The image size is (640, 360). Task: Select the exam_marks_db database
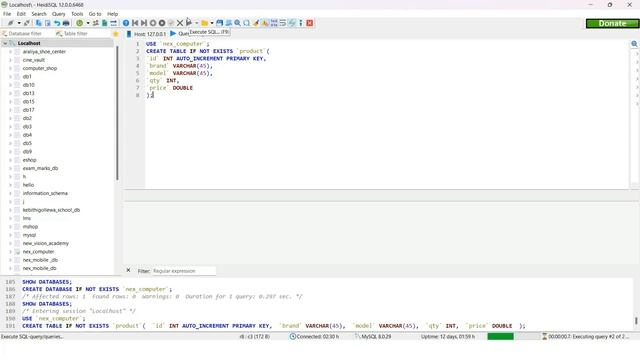[40, 168]
